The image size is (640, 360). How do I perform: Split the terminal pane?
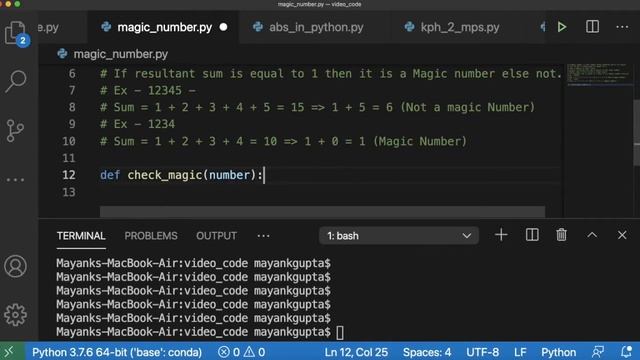click(532, 235)
